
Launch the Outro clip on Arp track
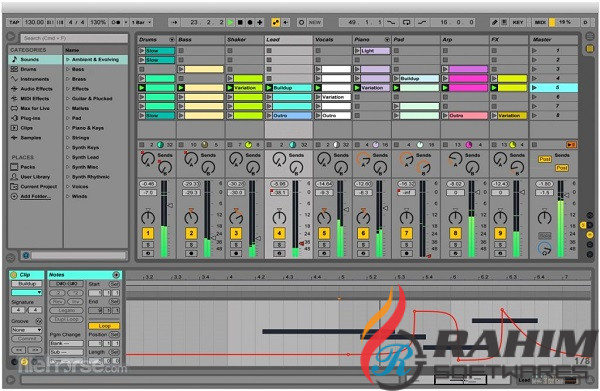pyautogui.click(x=445, y=116)
